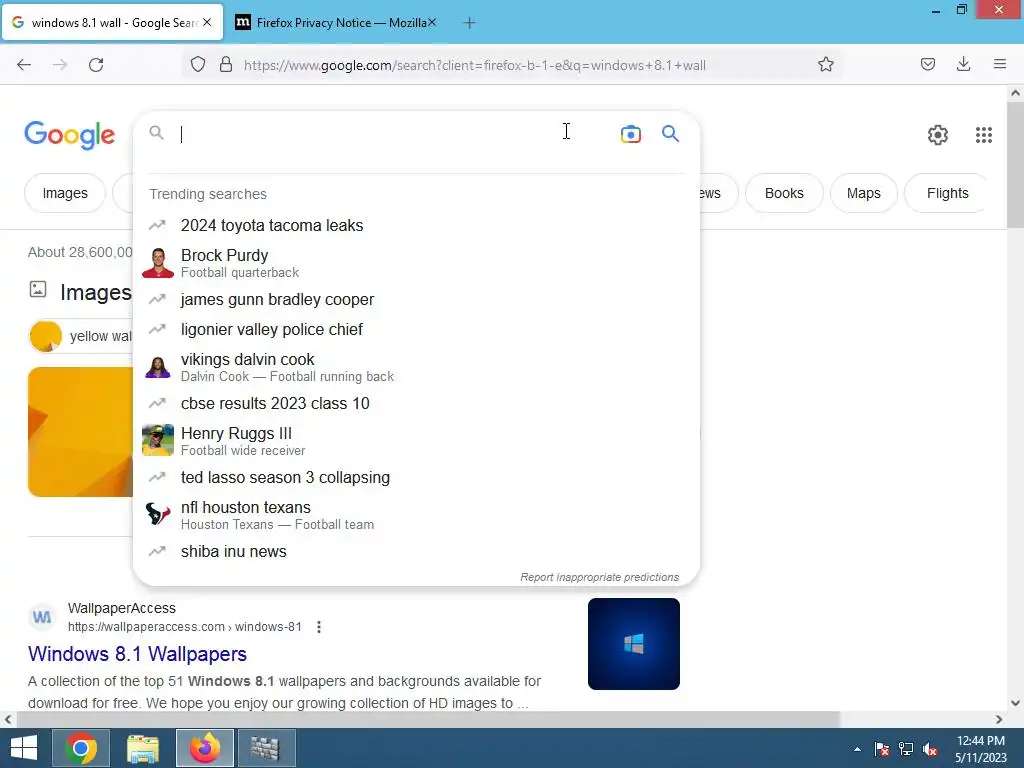Screen dimensions: 1024x768
Task: Reload the current page
Action: [x=96, y=65]
